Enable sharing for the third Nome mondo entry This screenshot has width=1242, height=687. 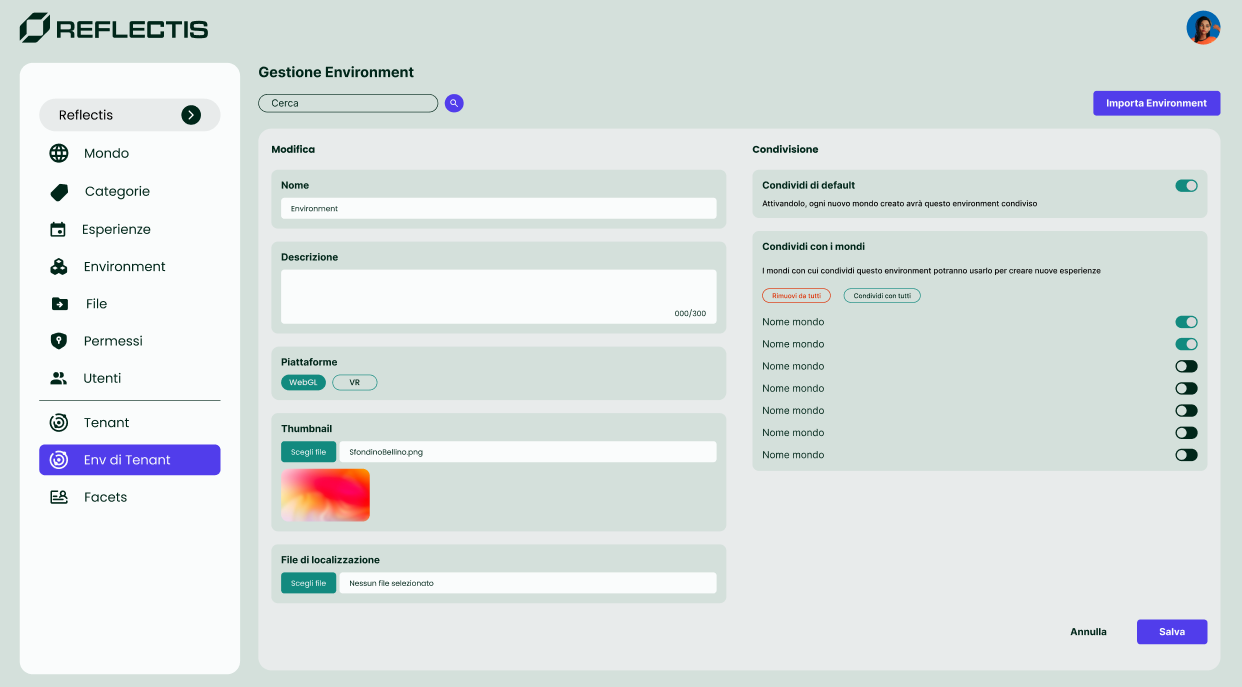1186,366
